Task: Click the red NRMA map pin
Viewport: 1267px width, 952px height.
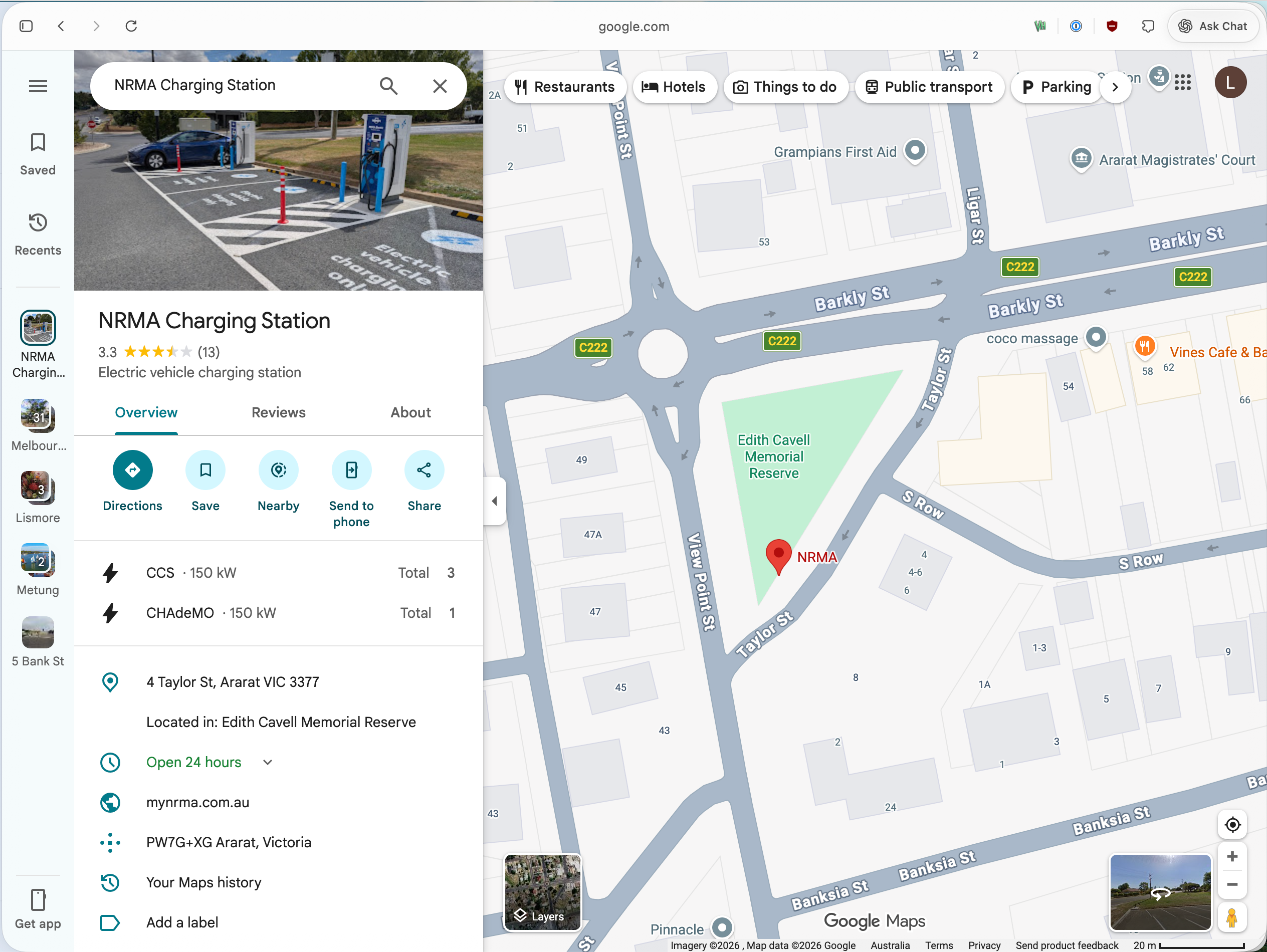Action: tap(778, 557)
